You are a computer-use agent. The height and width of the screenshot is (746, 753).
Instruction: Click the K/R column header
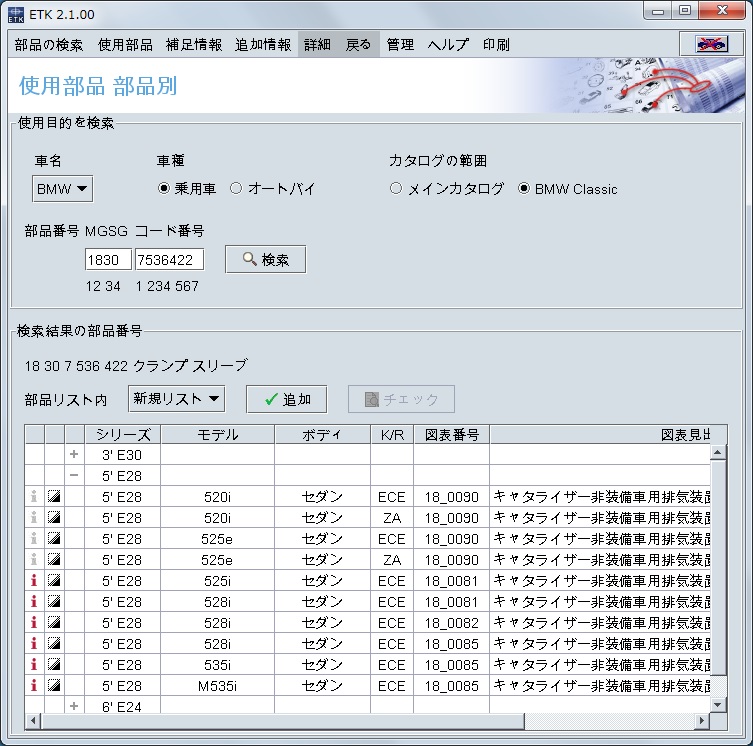392,435
